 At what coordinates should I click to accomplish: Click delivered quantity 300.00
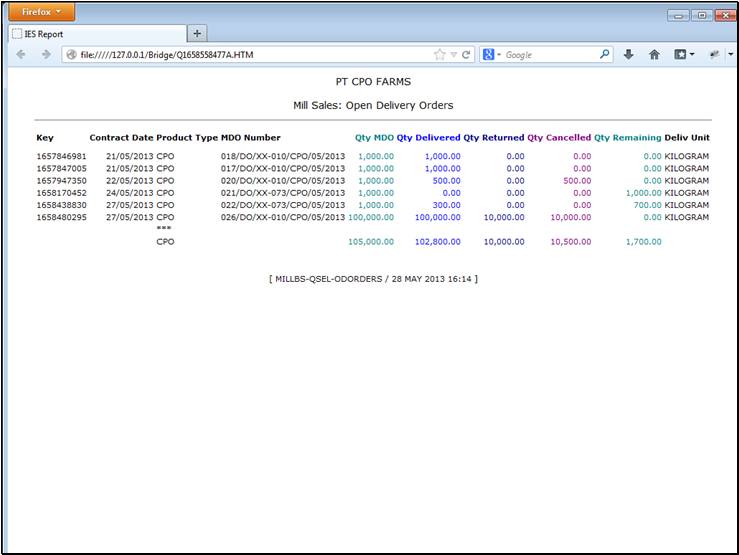click(x=446, y=205)
